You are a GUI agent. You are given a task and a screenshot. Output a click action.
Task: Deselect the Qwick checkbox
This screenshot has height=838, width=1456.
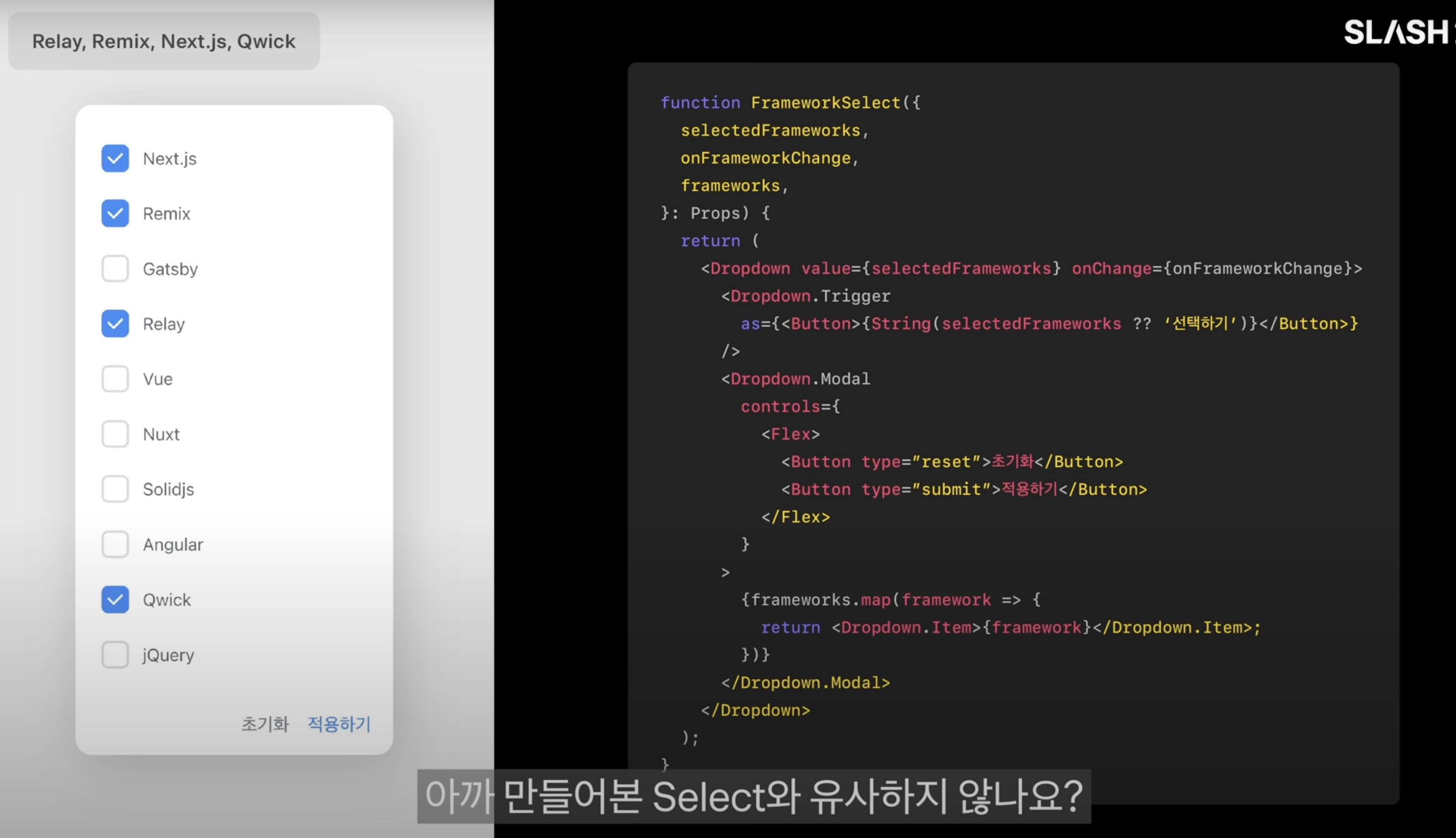click(115, 600)
